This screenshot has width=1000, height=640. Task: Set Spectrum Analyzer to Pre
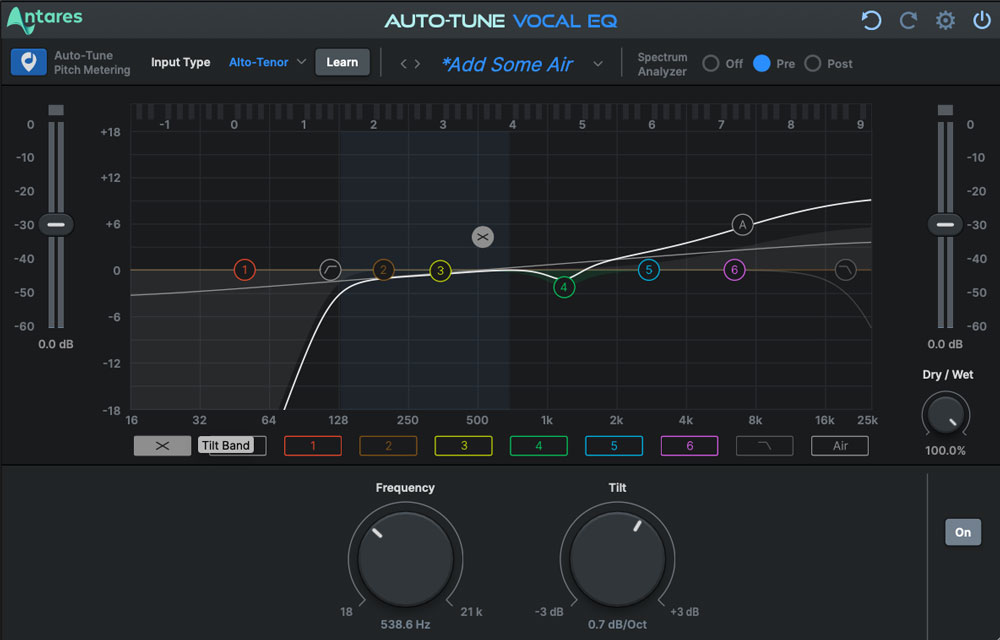point(761,63)
